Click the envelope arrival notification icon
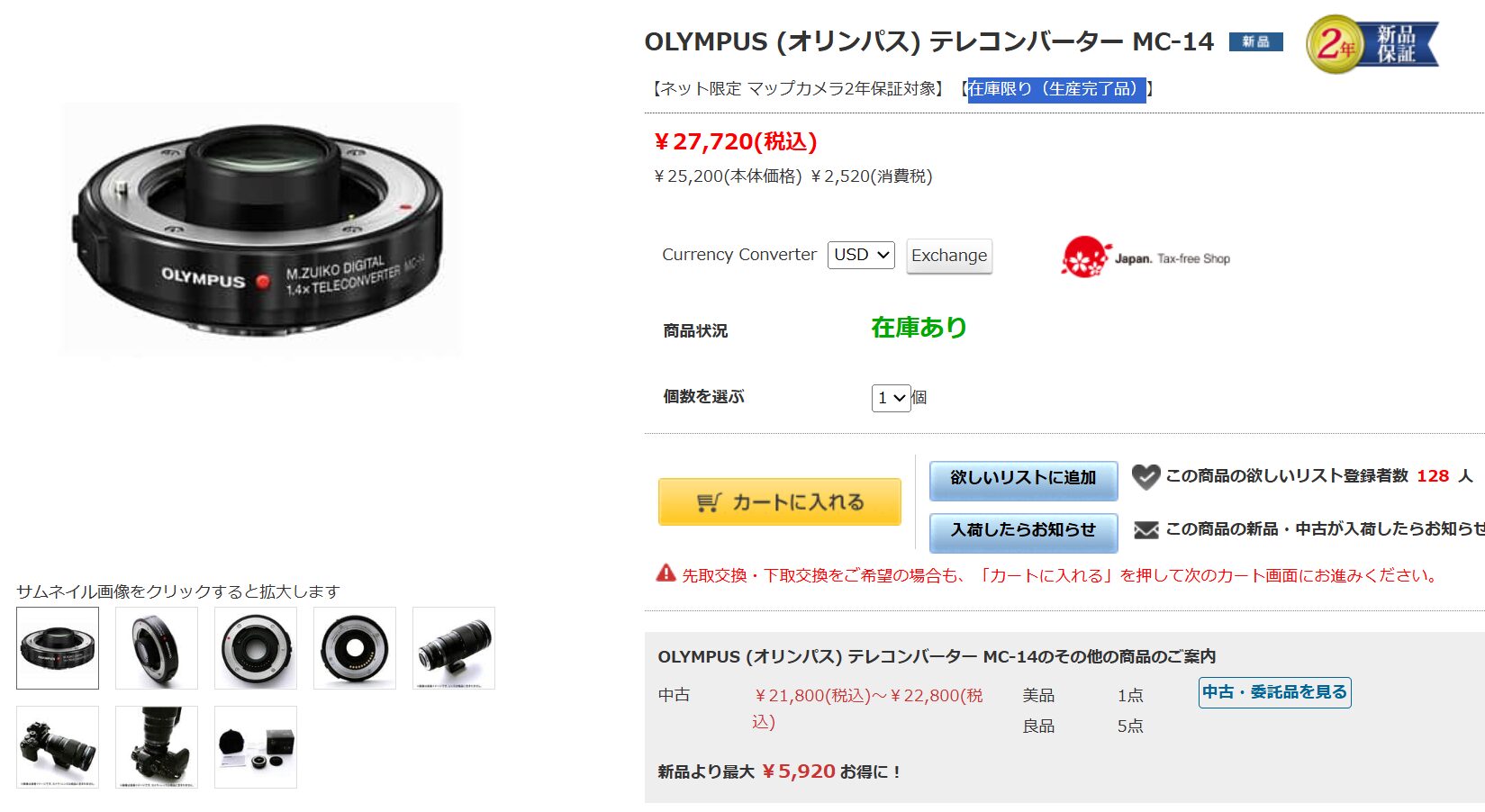The image size is (1485, 812). click(x=1145, y=529)
